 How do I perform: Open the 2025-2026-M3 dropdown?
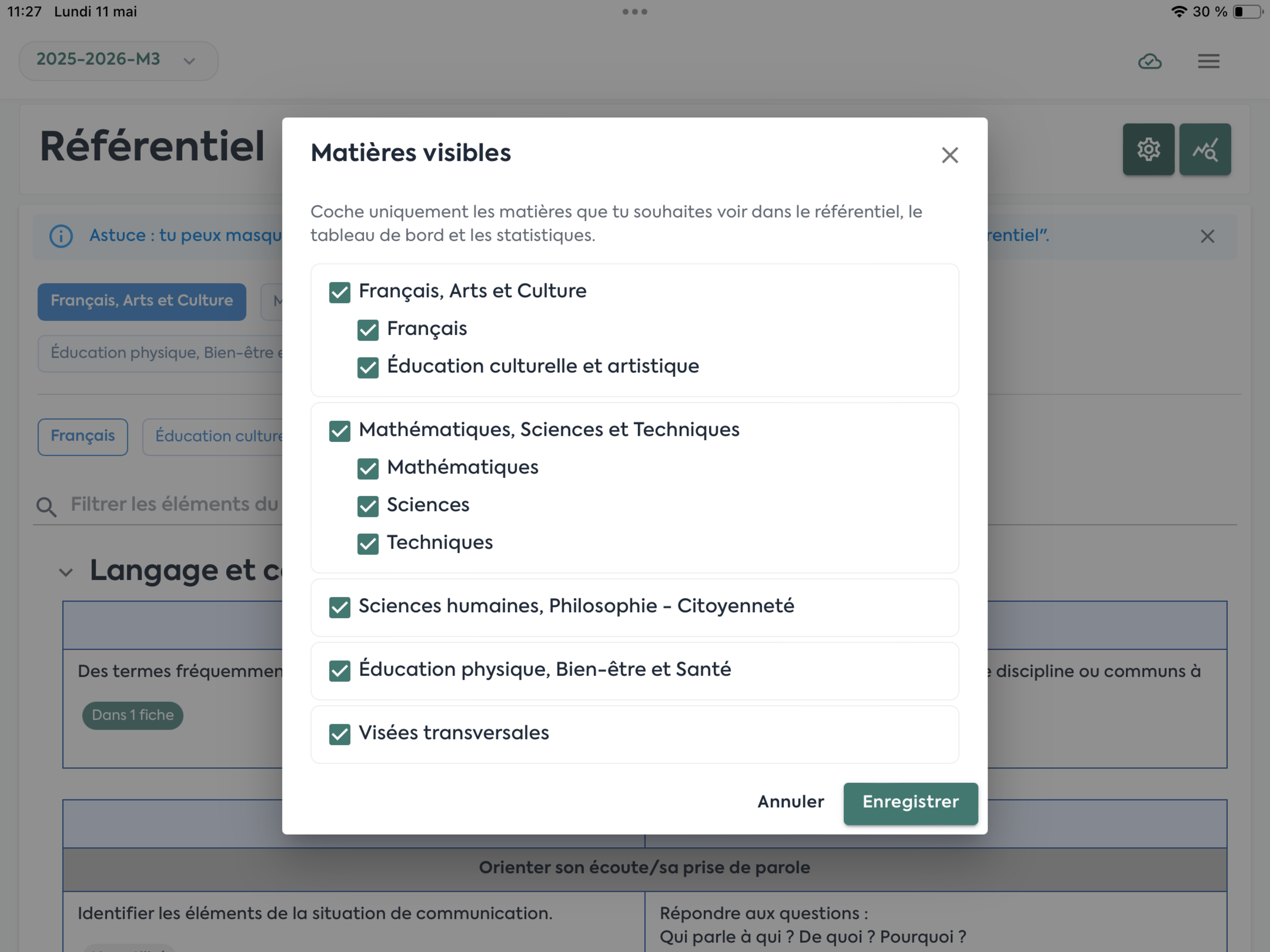click(x=118, y=60)
